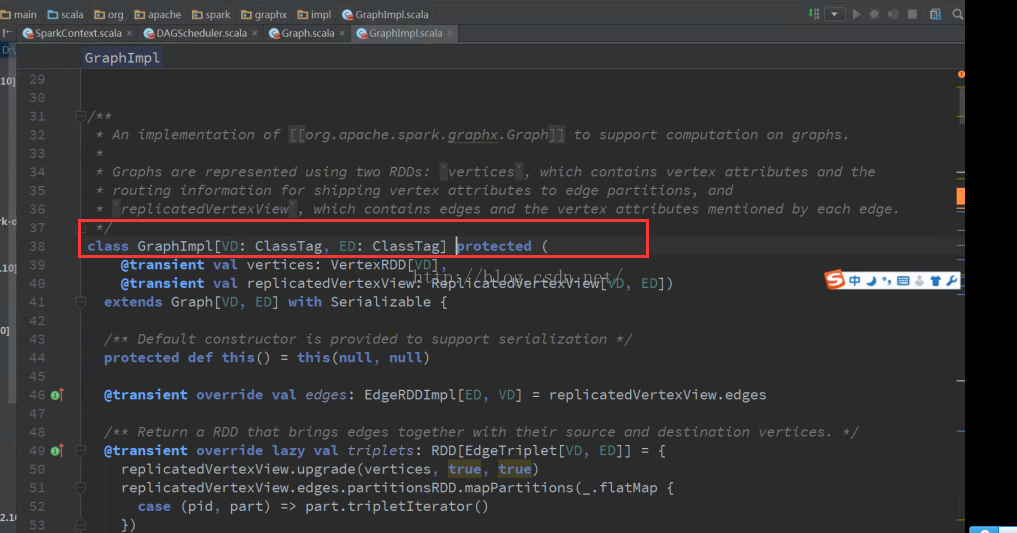Click the protected keyword on line 38
1017x533 pixels.
494,246
